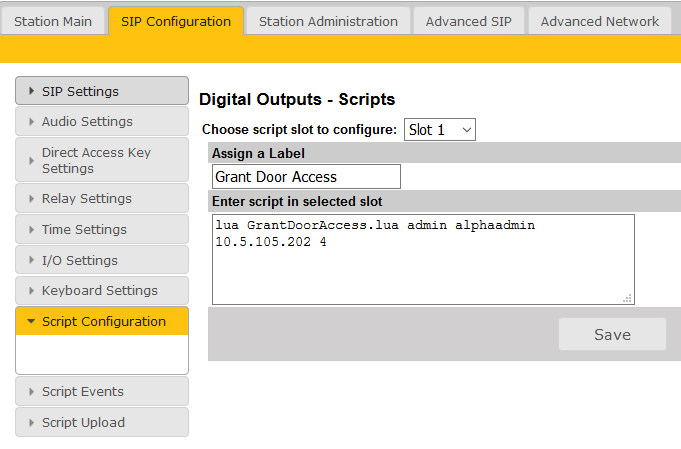Select the Advanced Network tab
Viewport: 681px width, 449px height.
(600, 21)
